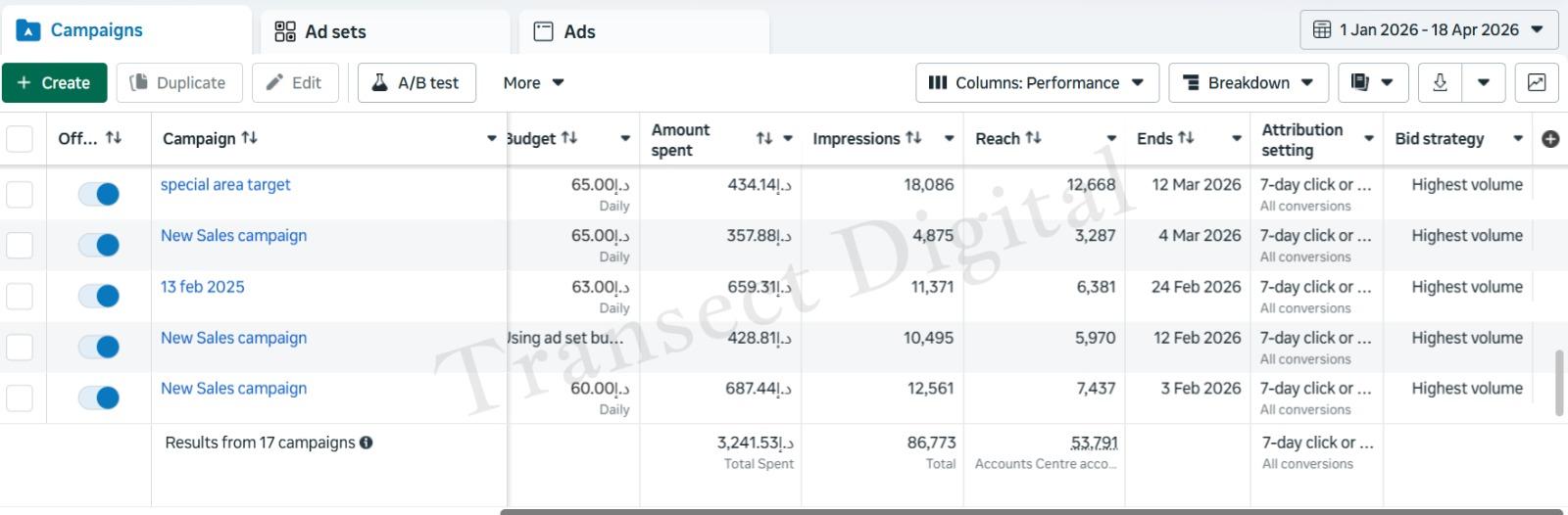Viewport: 1568px width, 515px height.
Task: Click the Campaigns folder icon
Action: [28, 30]
